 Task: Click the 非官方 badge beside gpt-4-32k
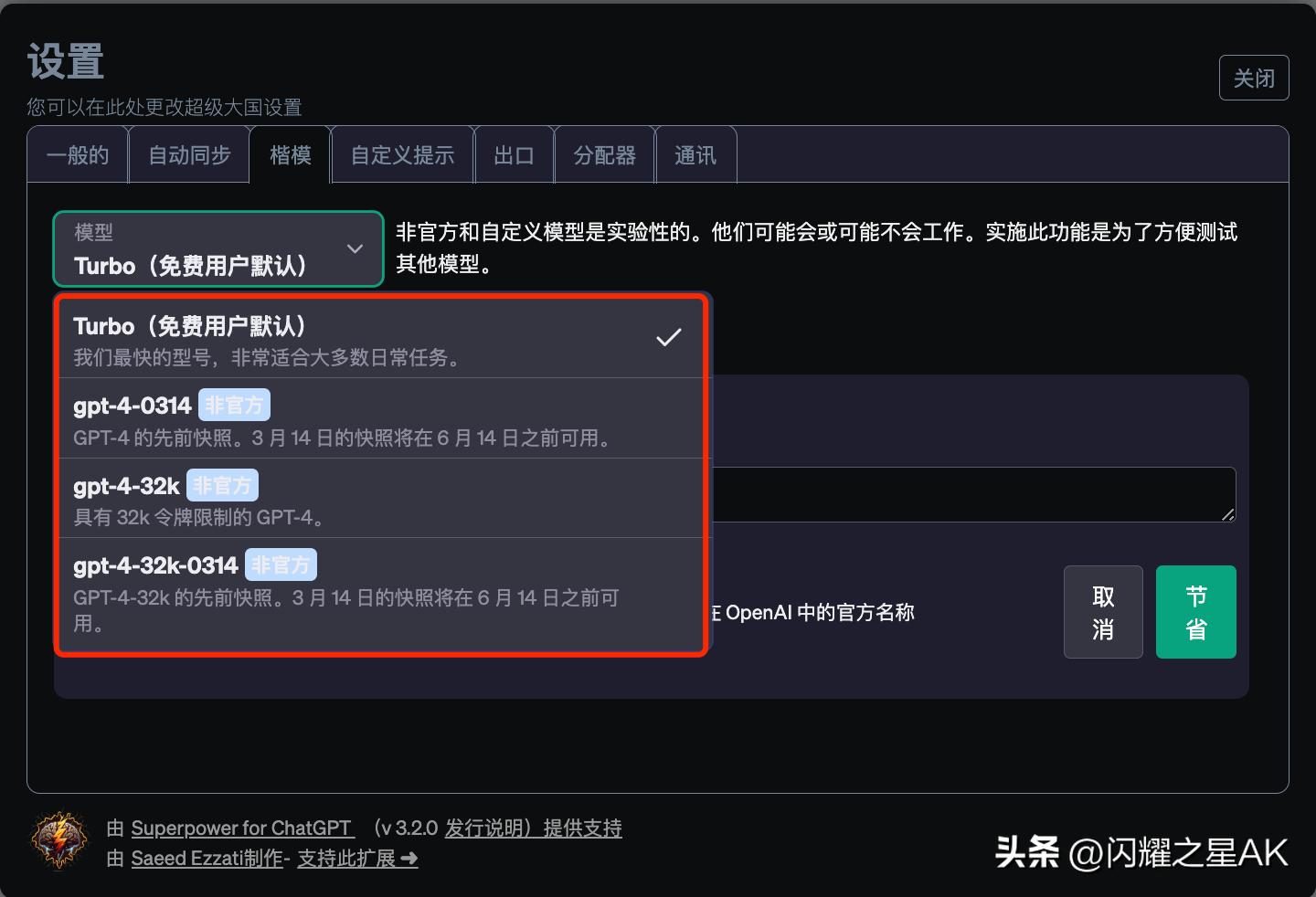pyautogui.click(x=222, y=484)
